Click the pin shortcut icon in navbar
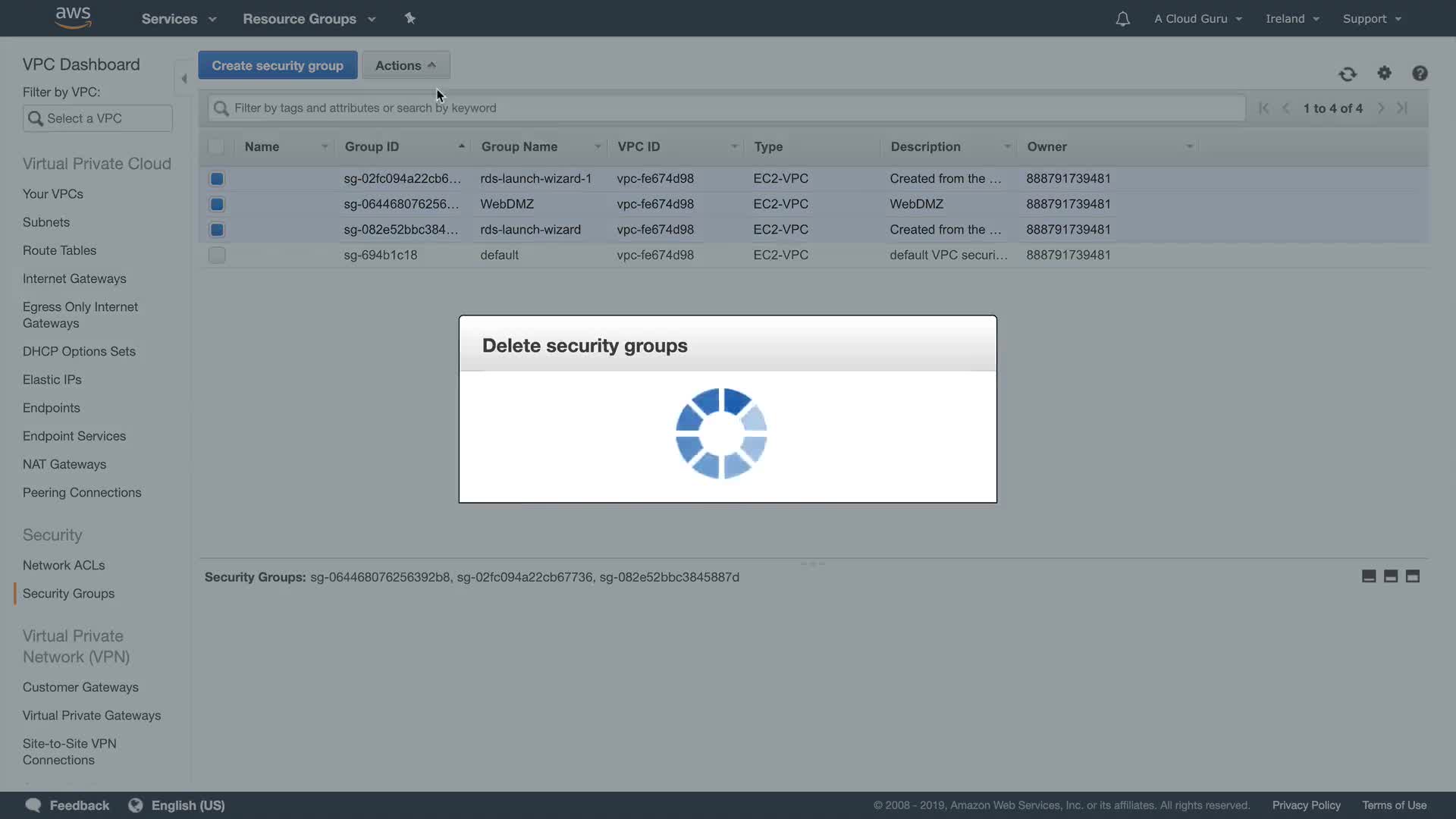The width and height of the screenshot is (1456, 819). click(x=410, y=18)
